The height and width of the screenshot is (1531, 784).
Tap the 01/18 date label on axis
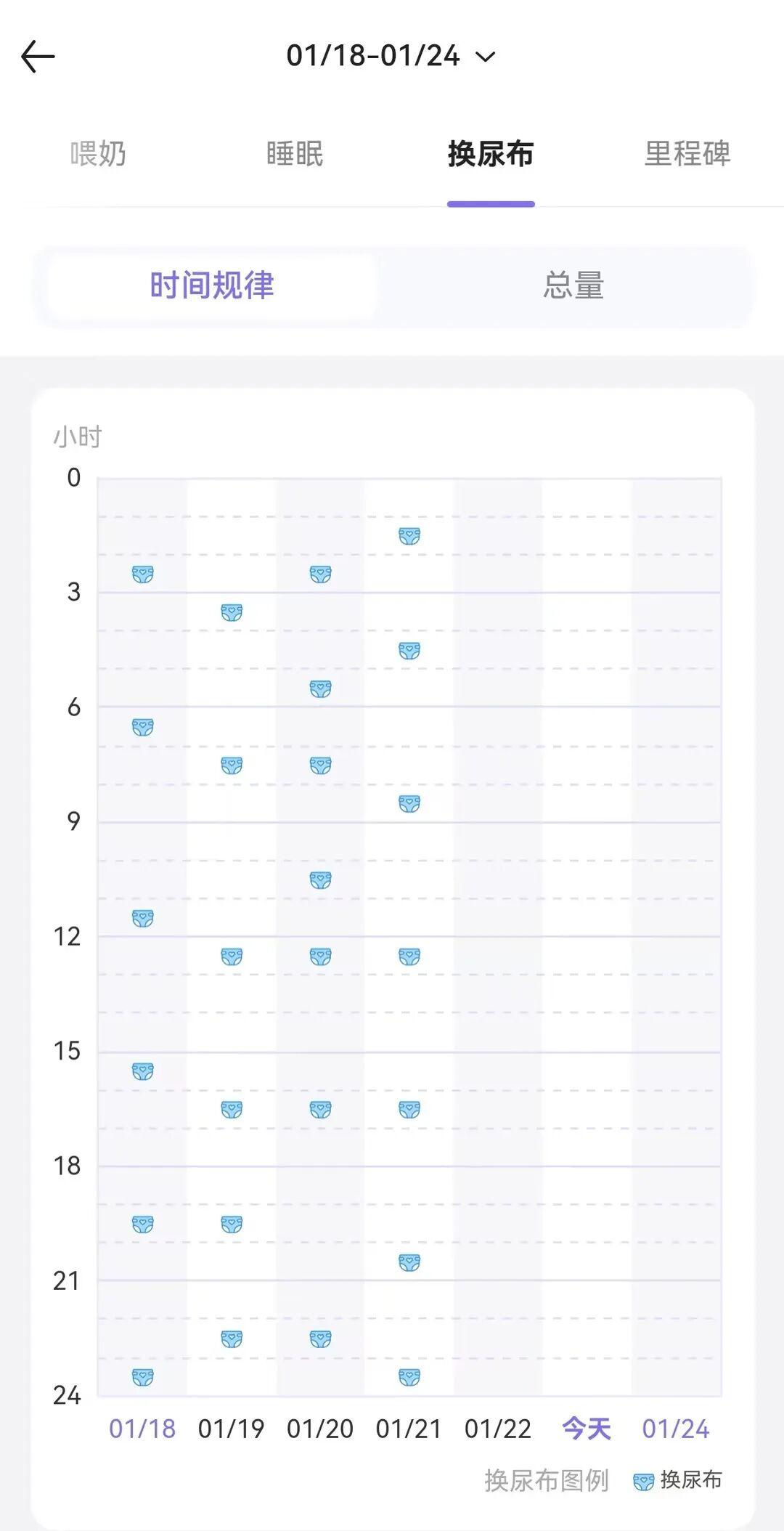[x=142, y=1429]
